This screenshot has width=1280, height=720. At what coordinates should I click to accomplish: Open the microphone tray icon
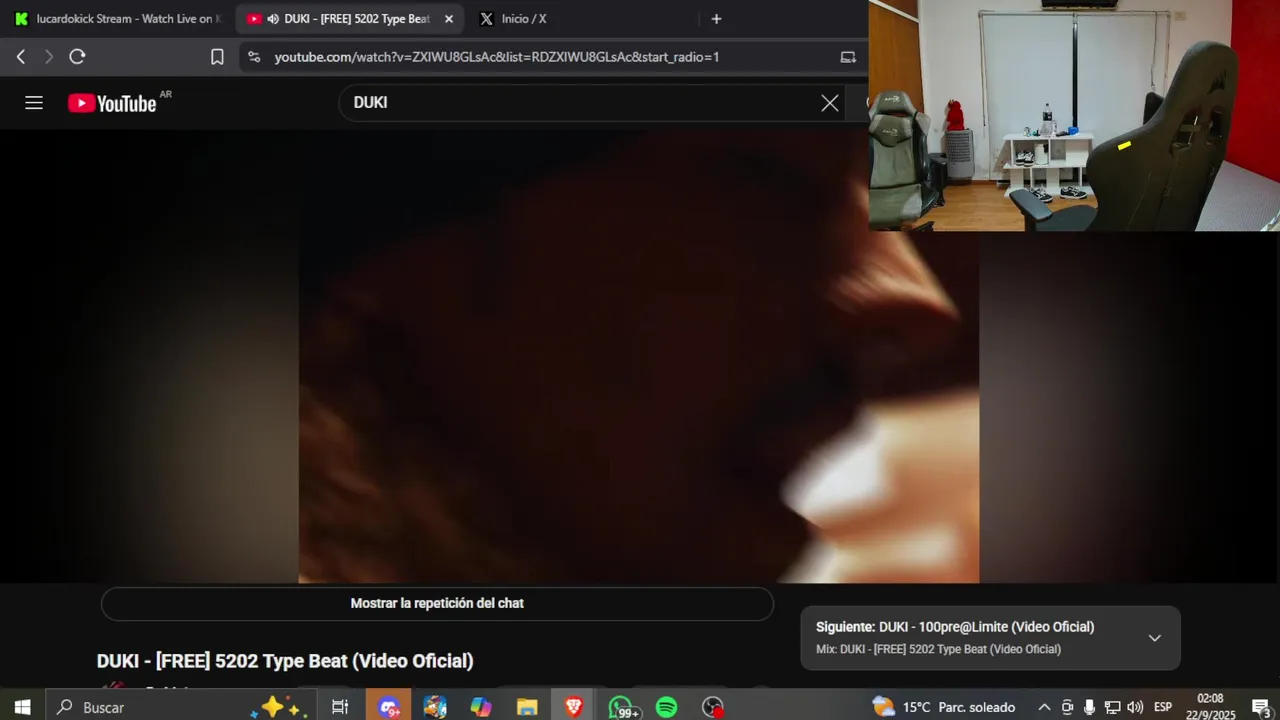click(x=1089, y=707)
